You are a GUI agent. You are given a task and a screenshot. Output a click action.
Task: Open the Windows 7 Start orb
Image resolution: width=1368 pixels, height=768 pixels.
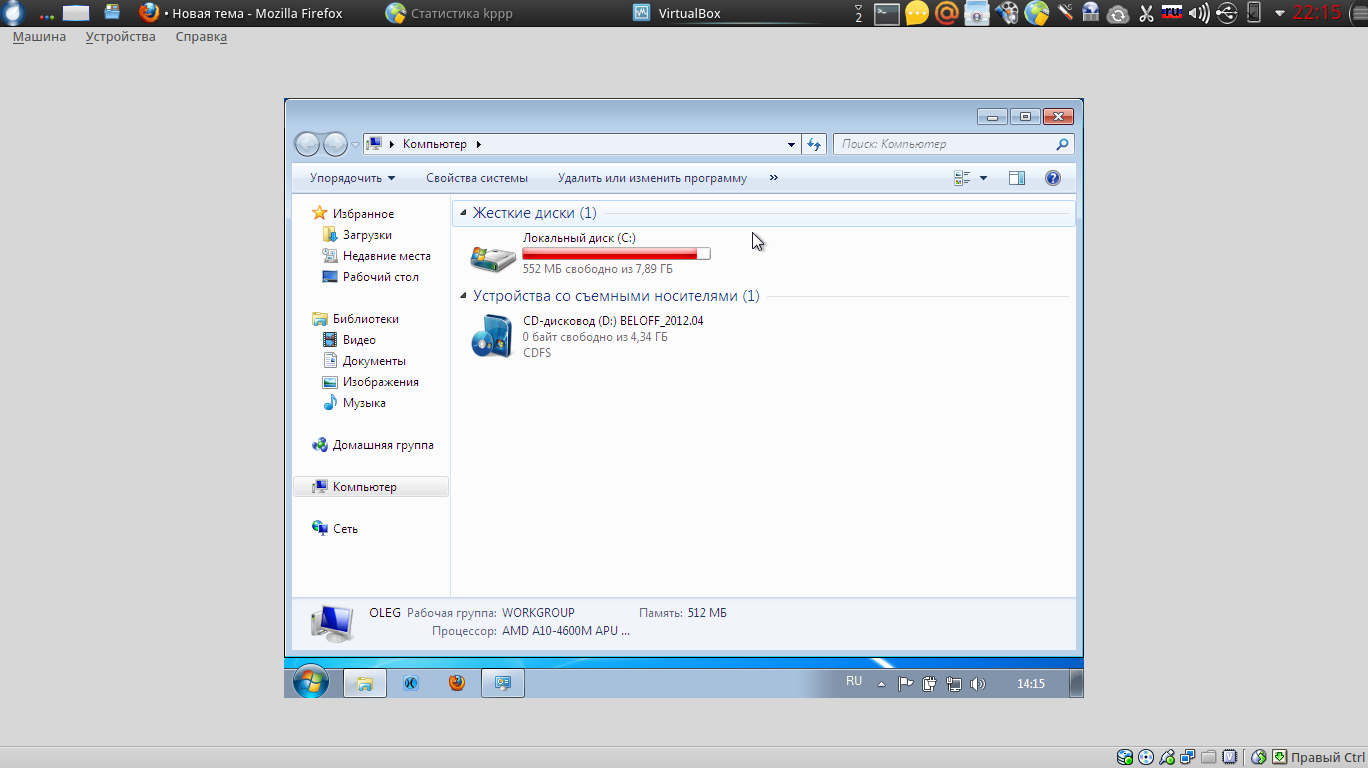(x=310, y=682)
